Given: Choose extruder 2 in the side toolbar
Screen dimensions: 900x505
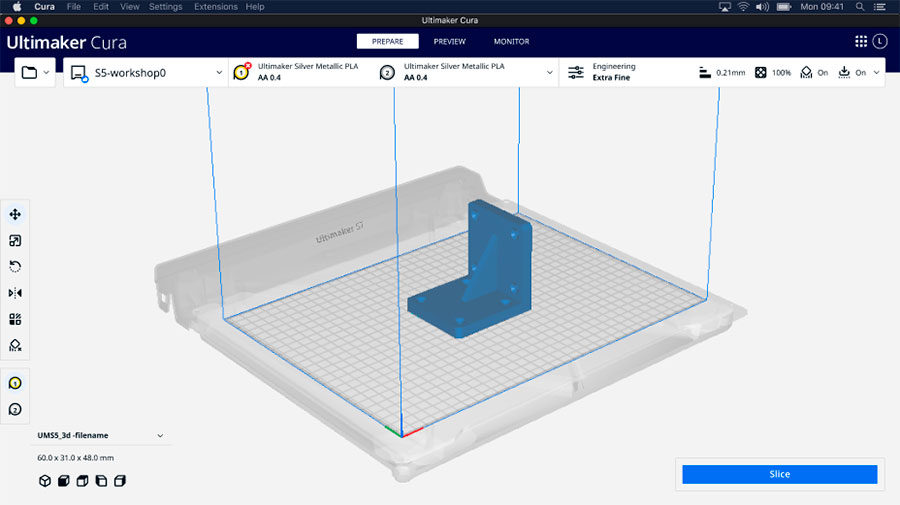Looking at the screenshot, I should click(15, 410).
